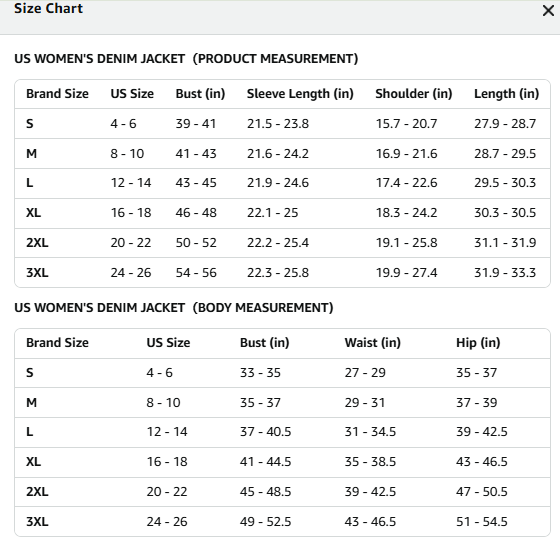Image resolution: width=560 pixels, height=545 pixels.
Task: Click the Shoulder (in) column header
Action: [x=414, y=94]
